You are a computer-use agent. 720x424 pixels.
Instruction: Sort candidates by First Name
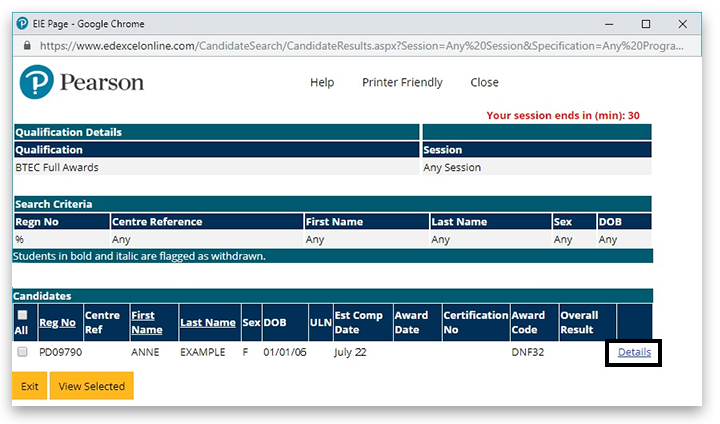click(x=146, y=322)
